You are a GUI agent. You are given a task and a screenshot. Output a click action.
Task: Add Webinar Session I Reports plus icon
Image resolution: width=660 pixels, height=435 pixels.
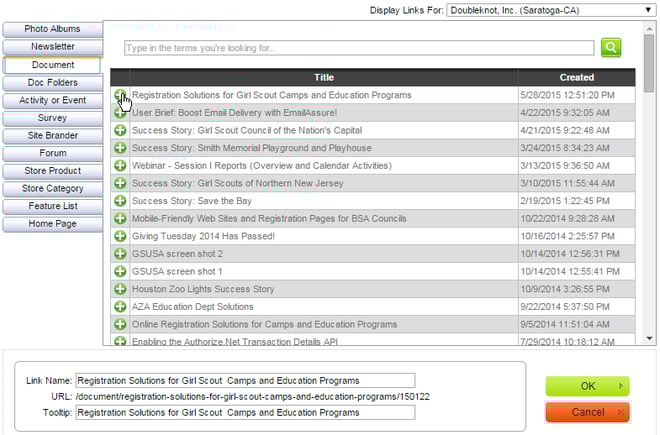(120, 166)
